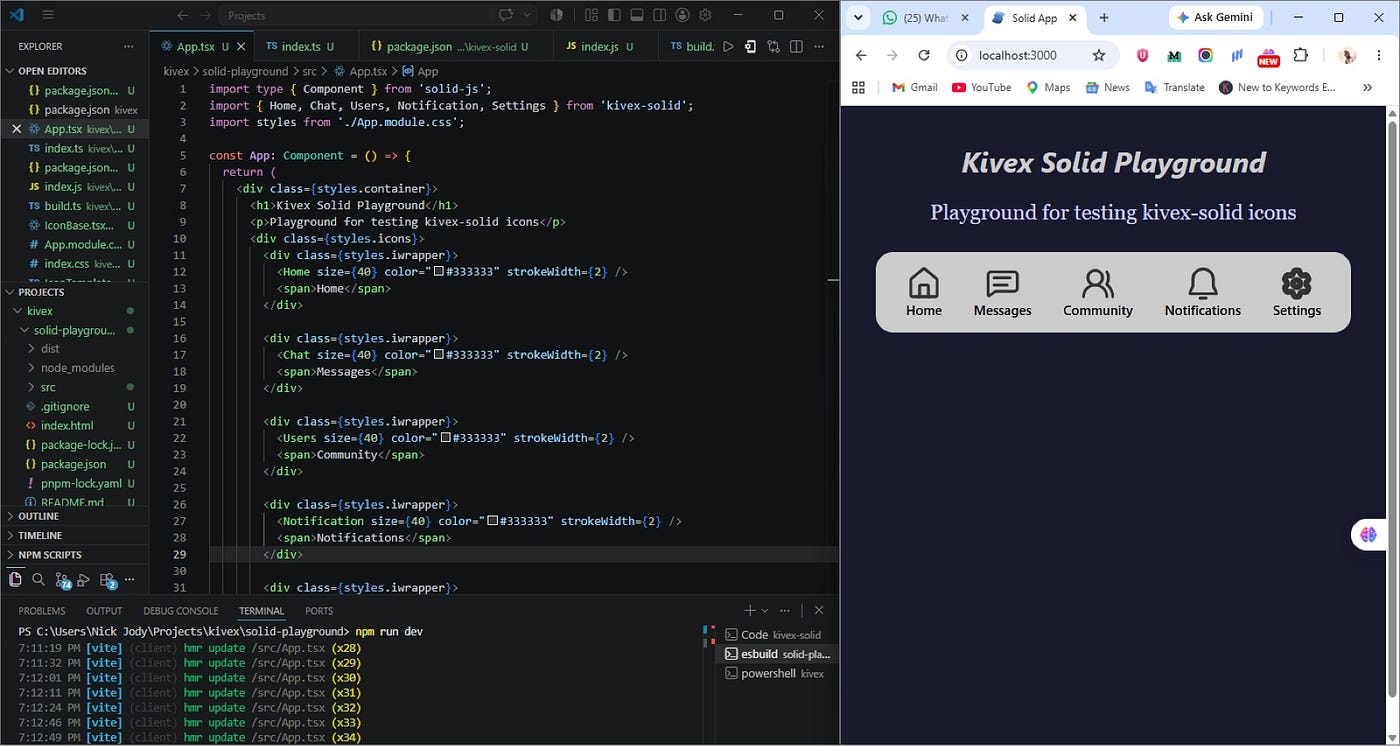Viewport: 1400px width, 746px height.
Task: Open Maps bookmark
Action: (1048, 87)
